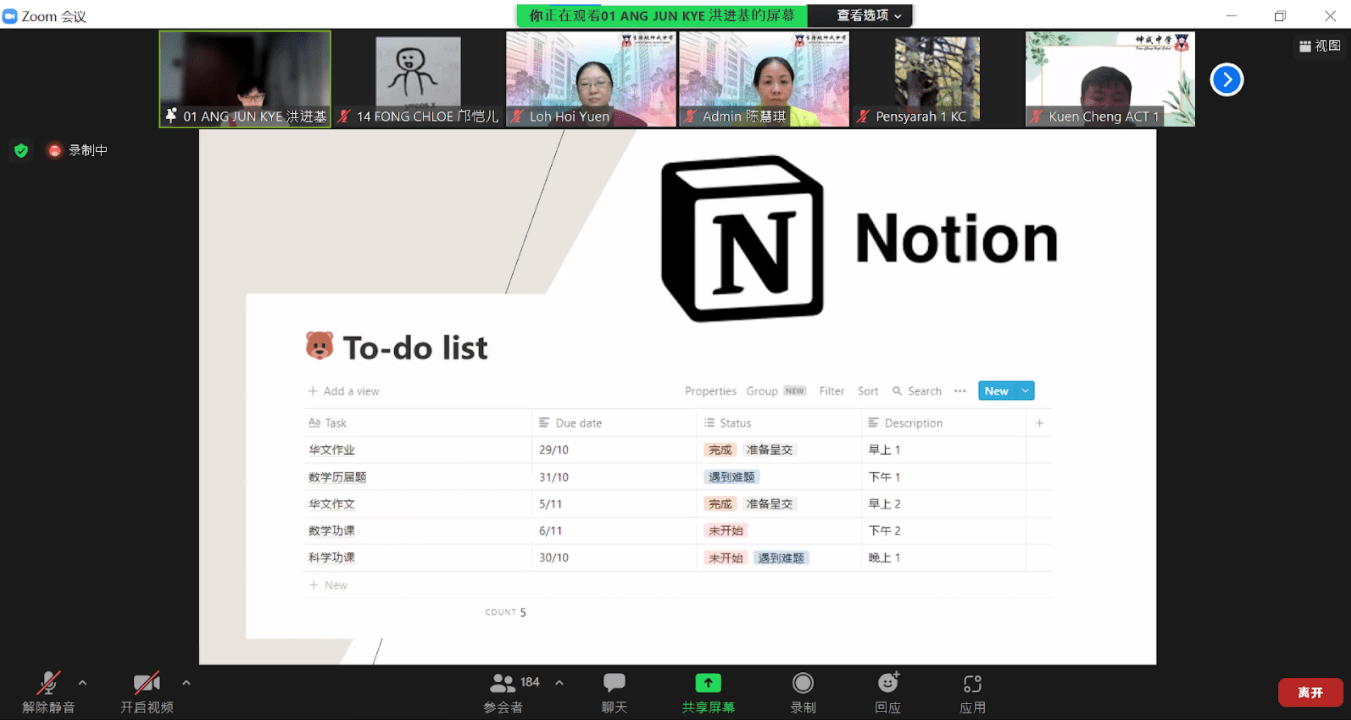This screenshot has width=1351, height=720.
Task: Open the chat panel
Action: (x=614, y=683)
